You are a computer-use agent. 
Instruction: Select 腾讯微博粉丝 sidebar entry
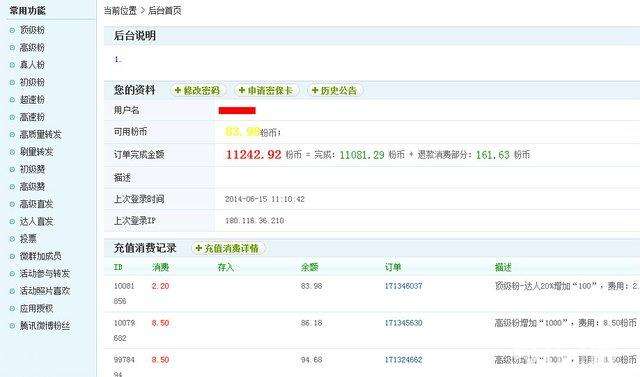point(45,326)
